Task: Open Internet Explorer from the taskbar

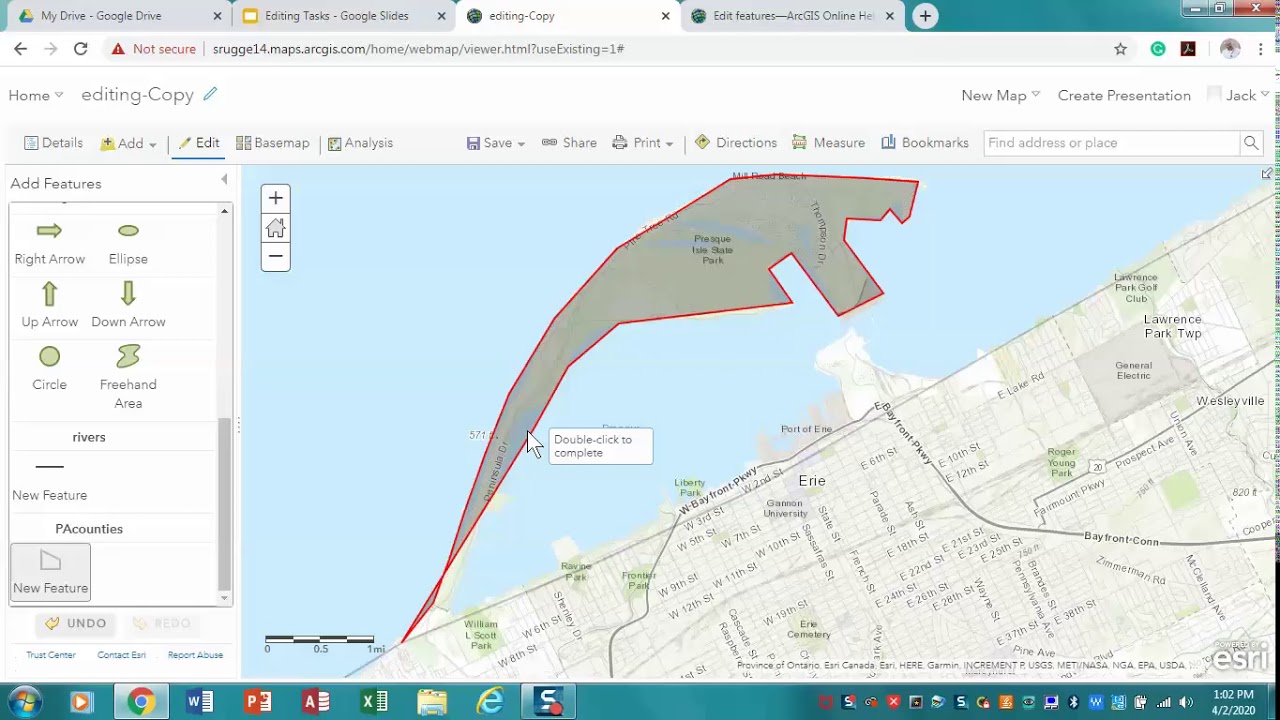Action: [x=490, y=702]
